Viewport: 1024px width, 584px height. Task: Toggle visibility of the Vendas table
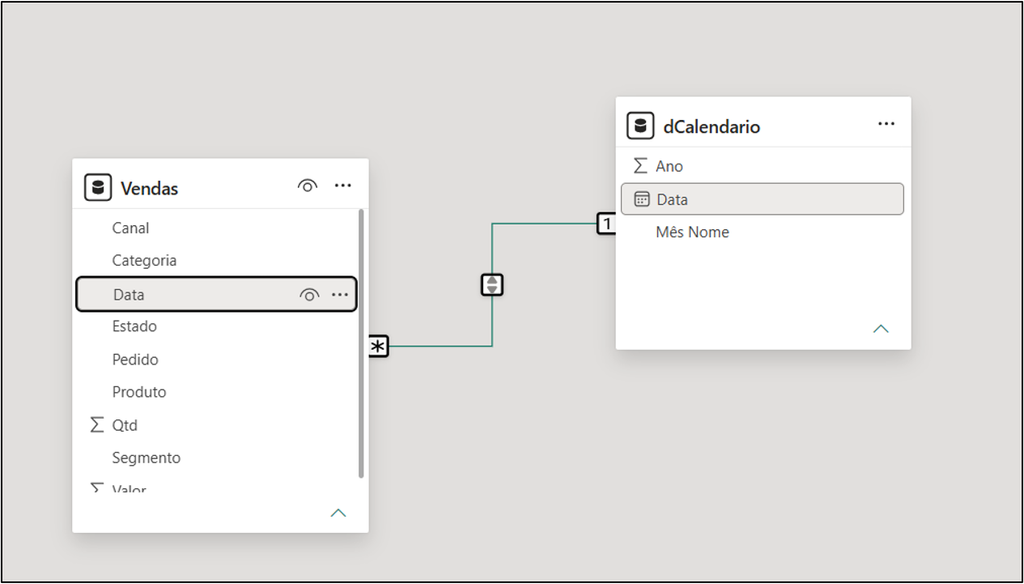307,186
